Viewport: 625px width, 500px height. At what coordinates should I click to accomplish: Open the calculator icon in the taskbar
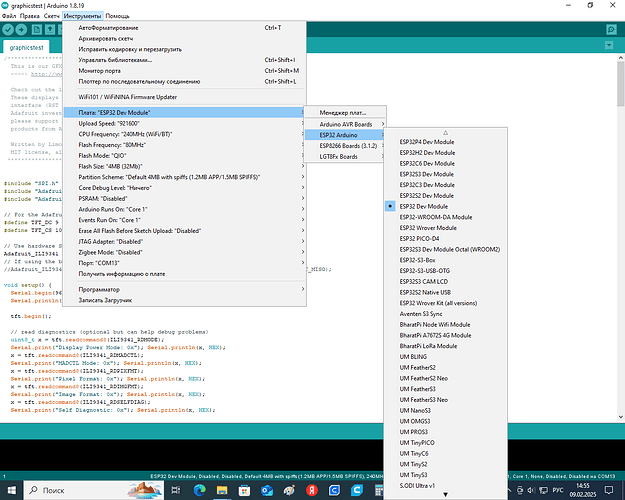(379, 490)
